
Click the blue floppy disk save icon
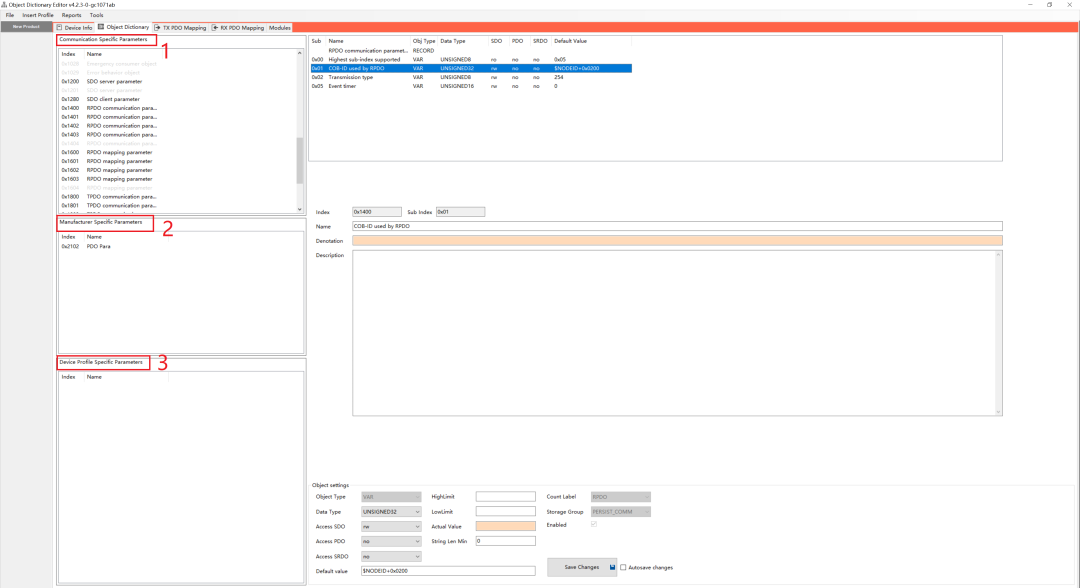coord(613,567)
